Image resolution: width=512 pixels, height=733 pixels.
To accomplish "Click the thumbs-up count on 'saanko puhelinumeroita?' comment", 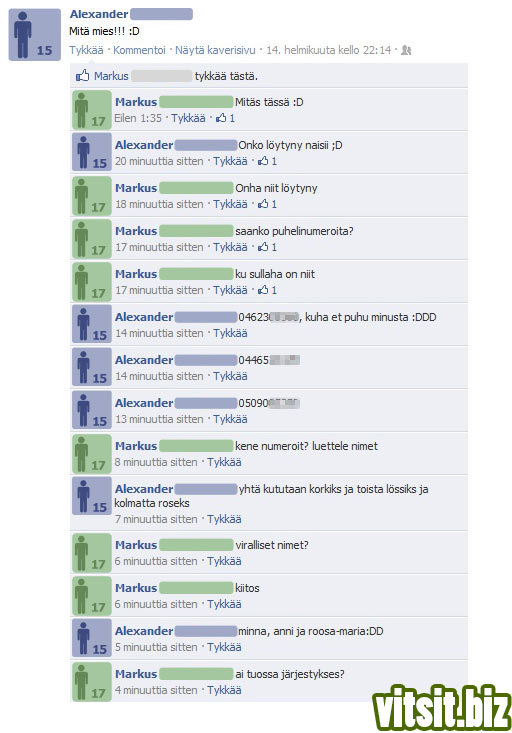I will pos(267,247).
